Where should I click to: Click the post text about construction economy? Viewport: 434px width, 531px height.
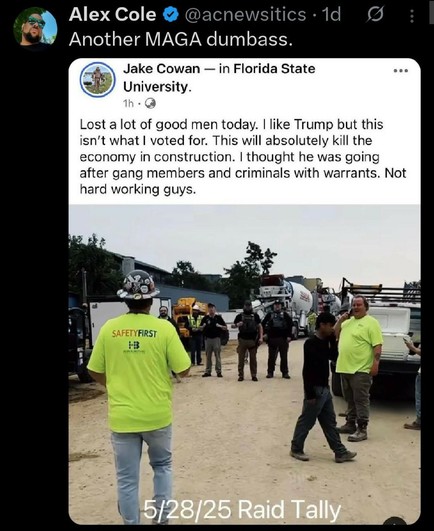(243, 157)
